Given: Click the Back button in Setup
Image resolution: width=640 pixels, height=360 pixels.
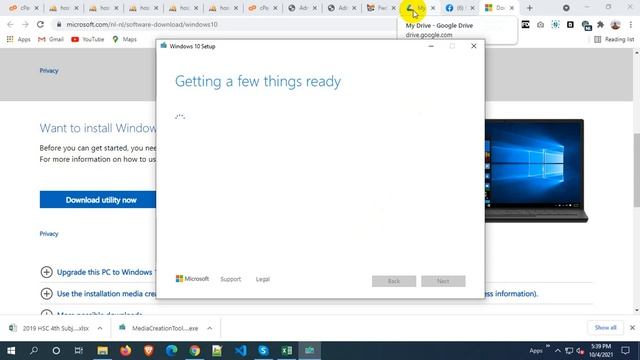Looking at the screenshot, I should coord(394,281).
